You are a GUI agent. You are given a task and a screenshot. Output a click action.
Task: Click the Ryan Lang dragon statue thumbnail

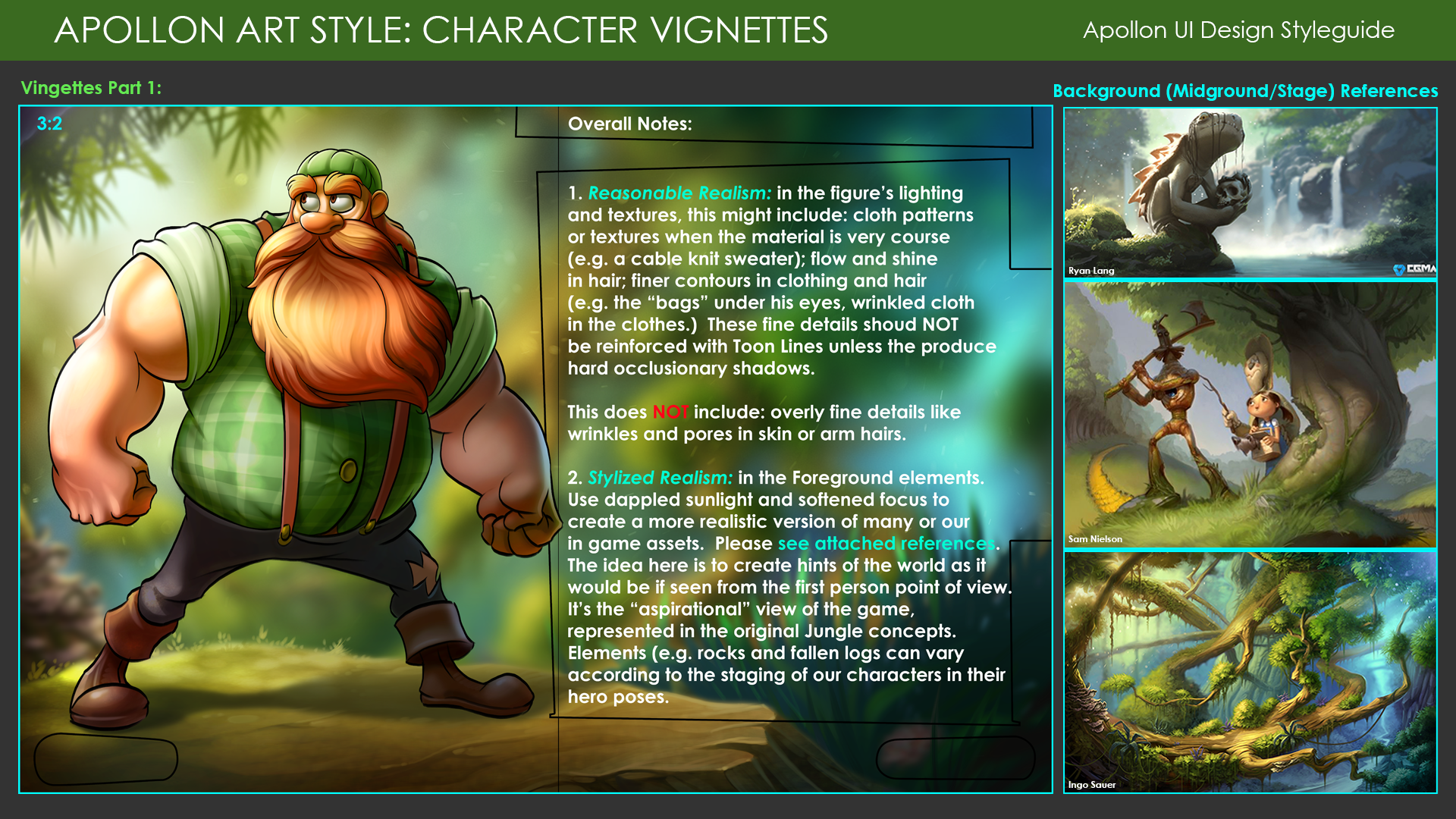click(1250, 193)
